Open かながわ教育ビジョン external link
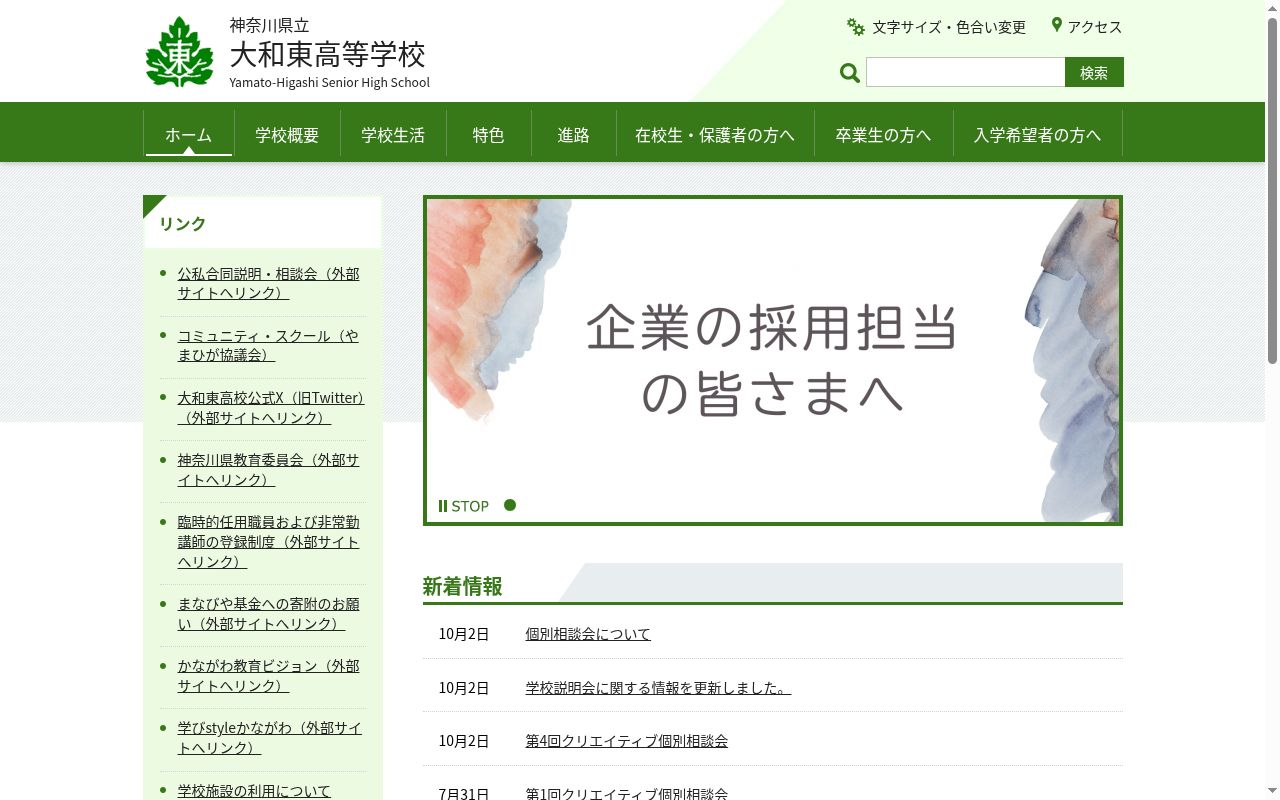1280x800 pixels. (x=269, y=675)
